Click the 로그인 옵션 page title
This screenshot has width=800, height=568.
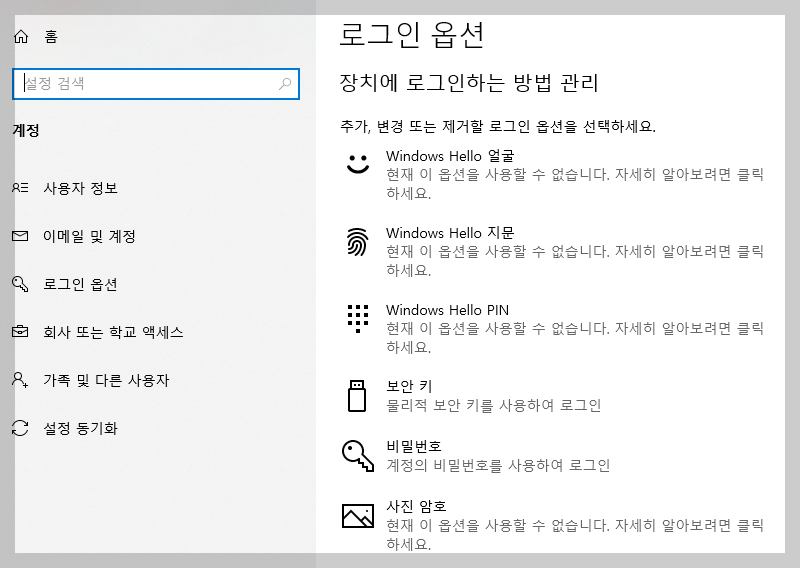pyautogui.click(x=412, y=35)
